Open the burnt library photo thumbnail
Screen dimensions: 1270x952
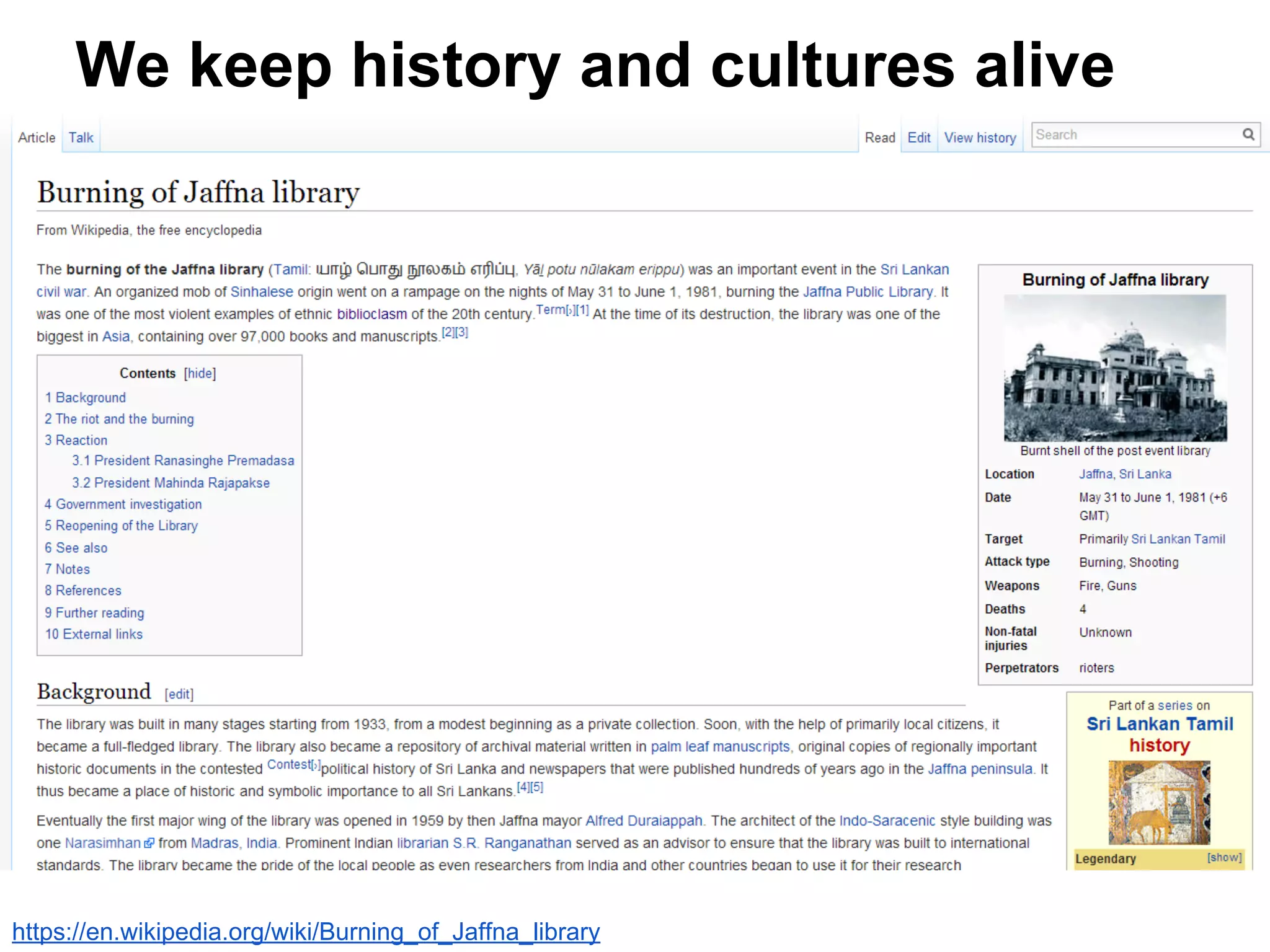[1115, 368]
